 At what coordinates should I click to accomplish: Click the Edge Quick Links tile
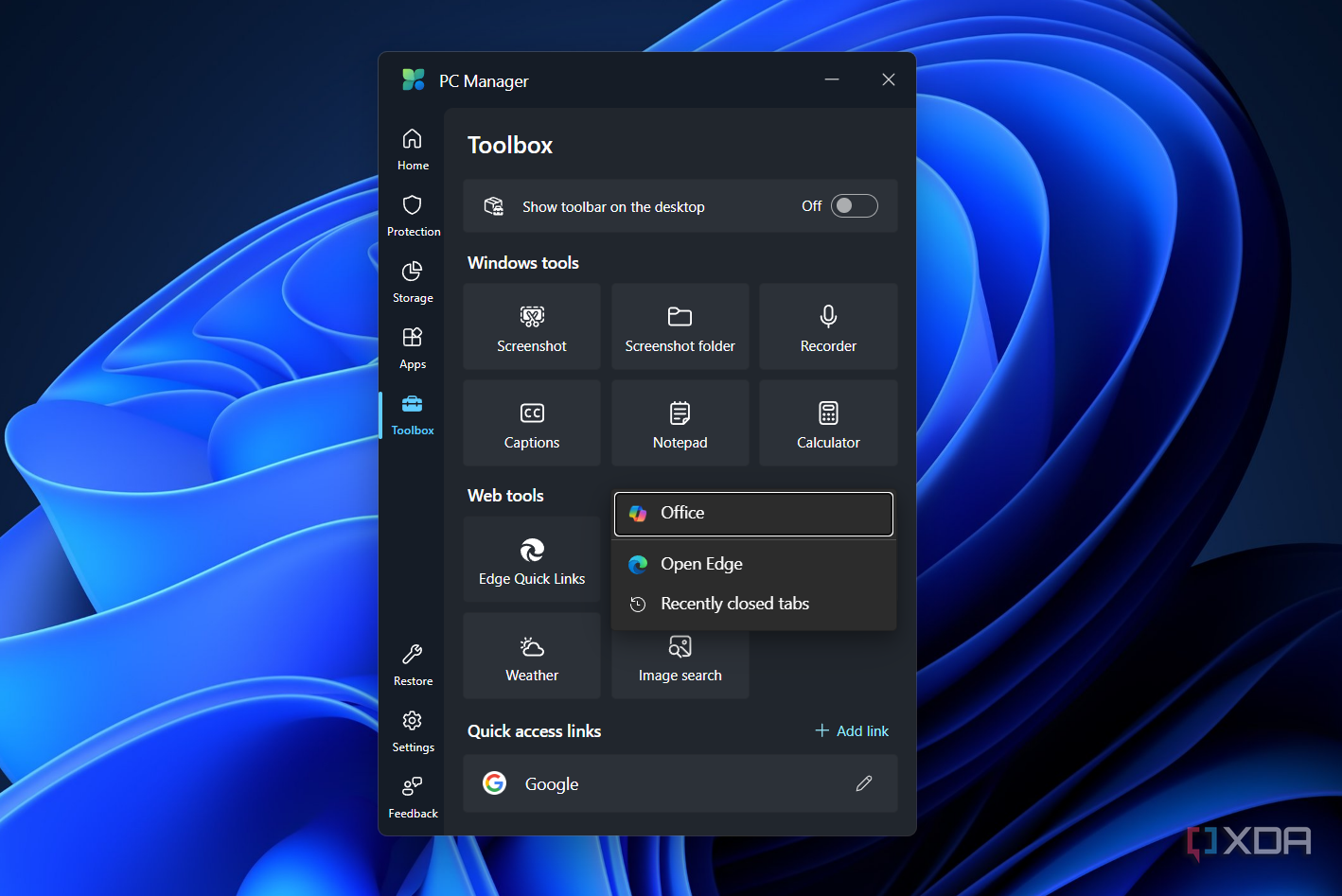pos(532,559)
